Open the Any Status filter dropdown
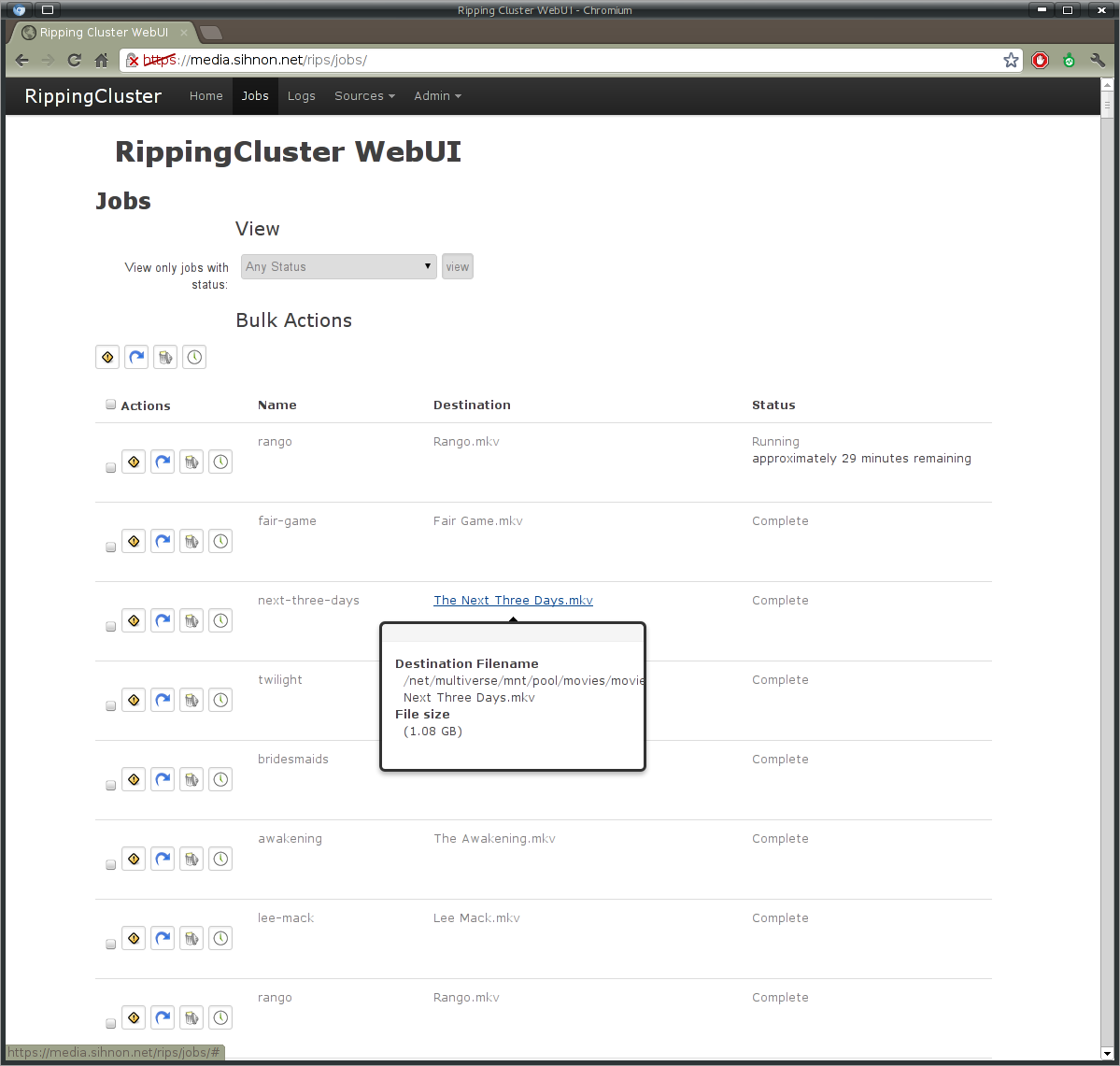 point(338,267)
